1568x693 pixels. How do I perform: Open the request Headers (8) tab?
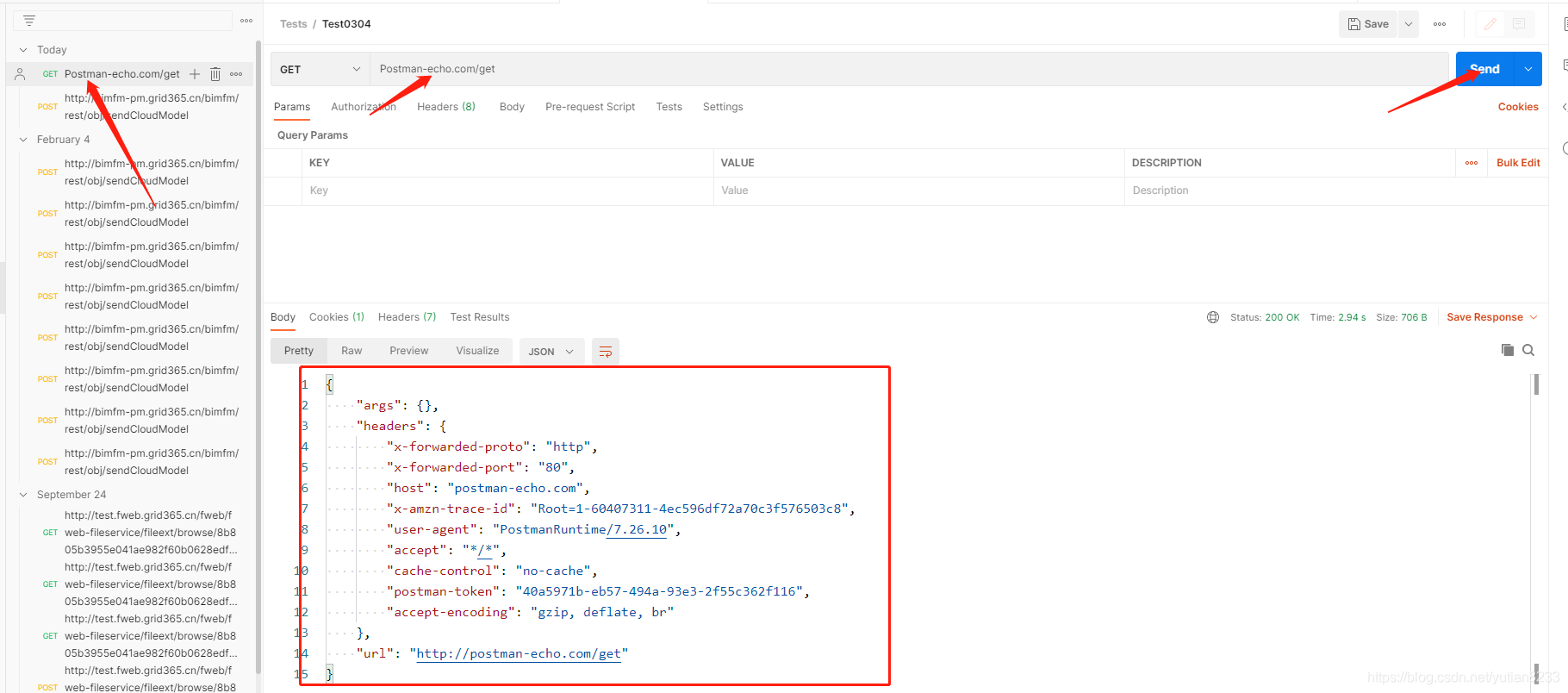pos(446,107)
